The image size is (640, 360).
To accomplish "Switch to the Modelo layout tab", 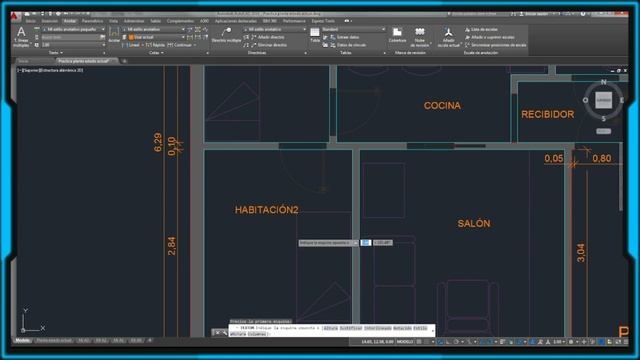I will pos(22,340).
